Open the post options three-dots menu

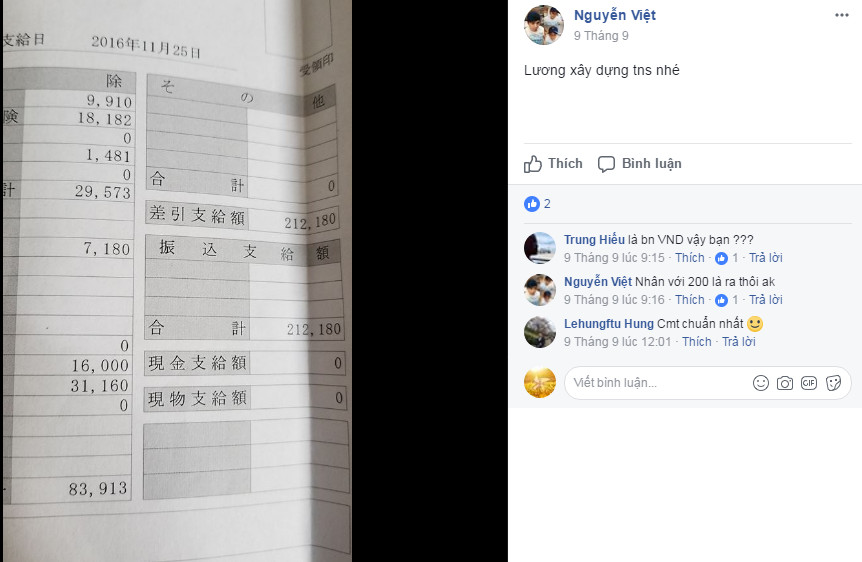pyautogui.click(x=842, y=15)
